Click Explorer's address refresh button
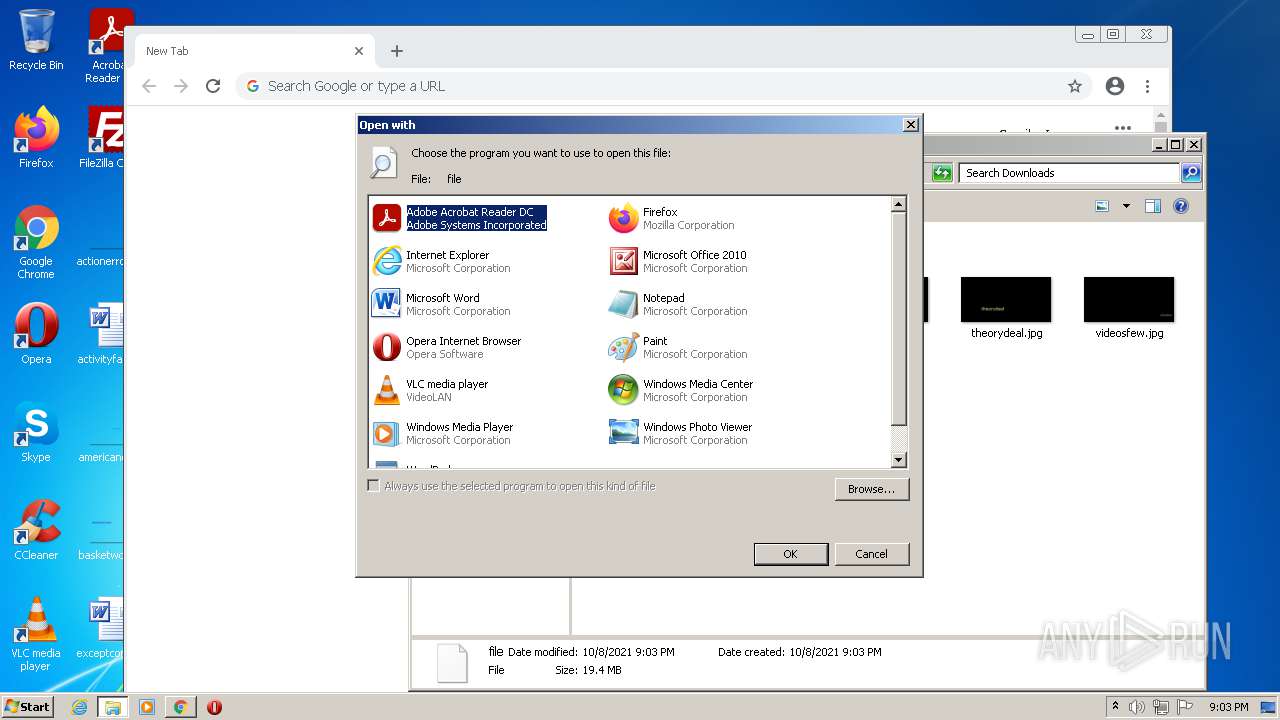 [942, 173]
